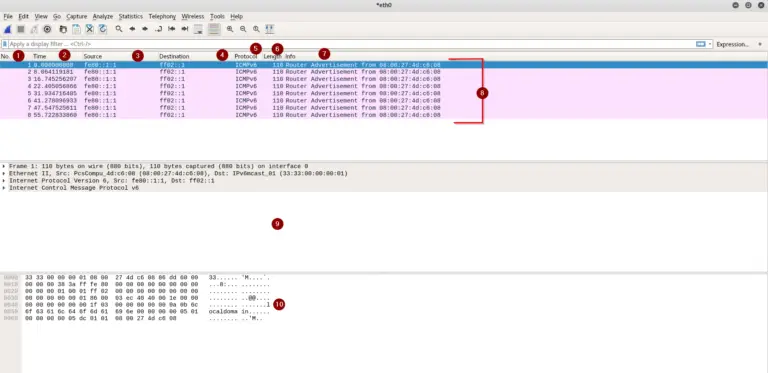768x373 pixels.
Task: Go forward in packet history
Action: 145,29
